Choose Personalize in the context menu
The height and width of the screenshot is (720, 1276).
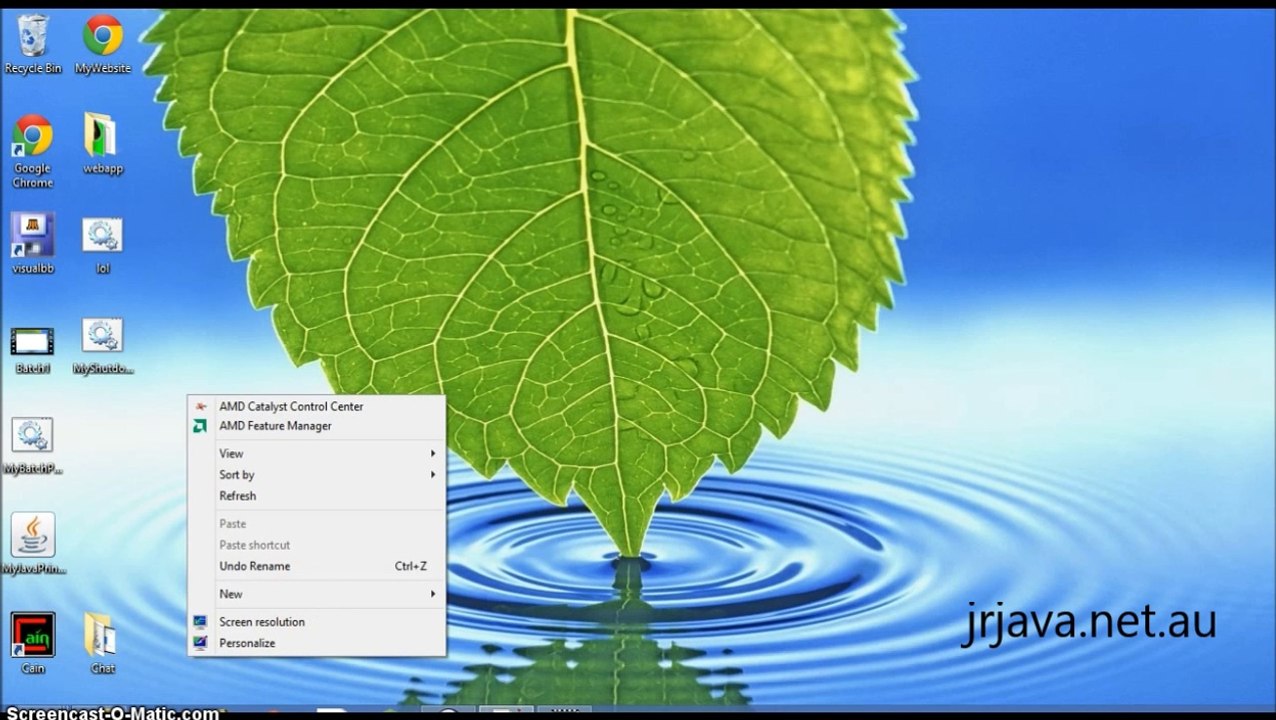316,643
